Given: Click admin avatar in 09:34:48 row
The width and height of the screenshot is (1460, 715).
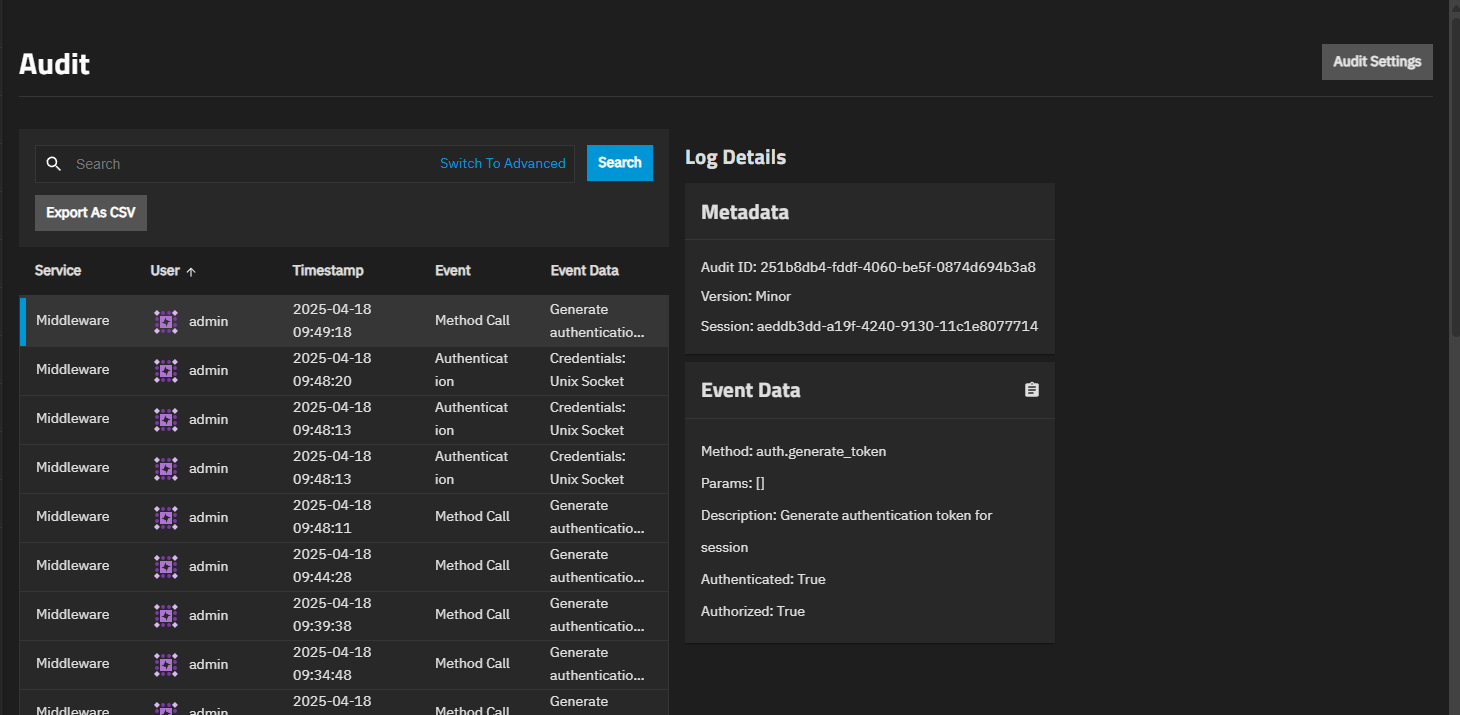Looking at the screenshot, I should 166,664.
